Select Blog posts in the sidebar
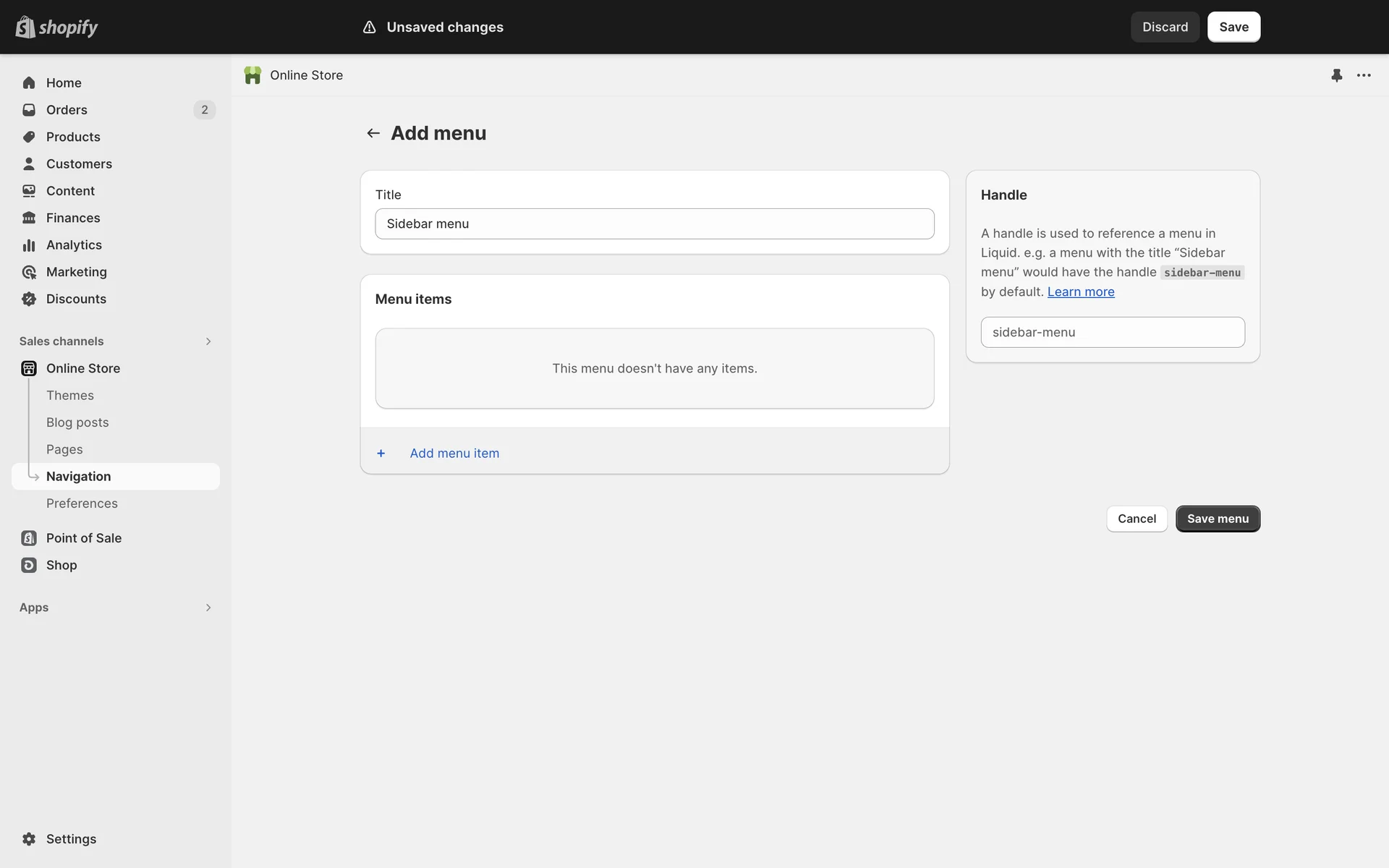 (77, 422)
